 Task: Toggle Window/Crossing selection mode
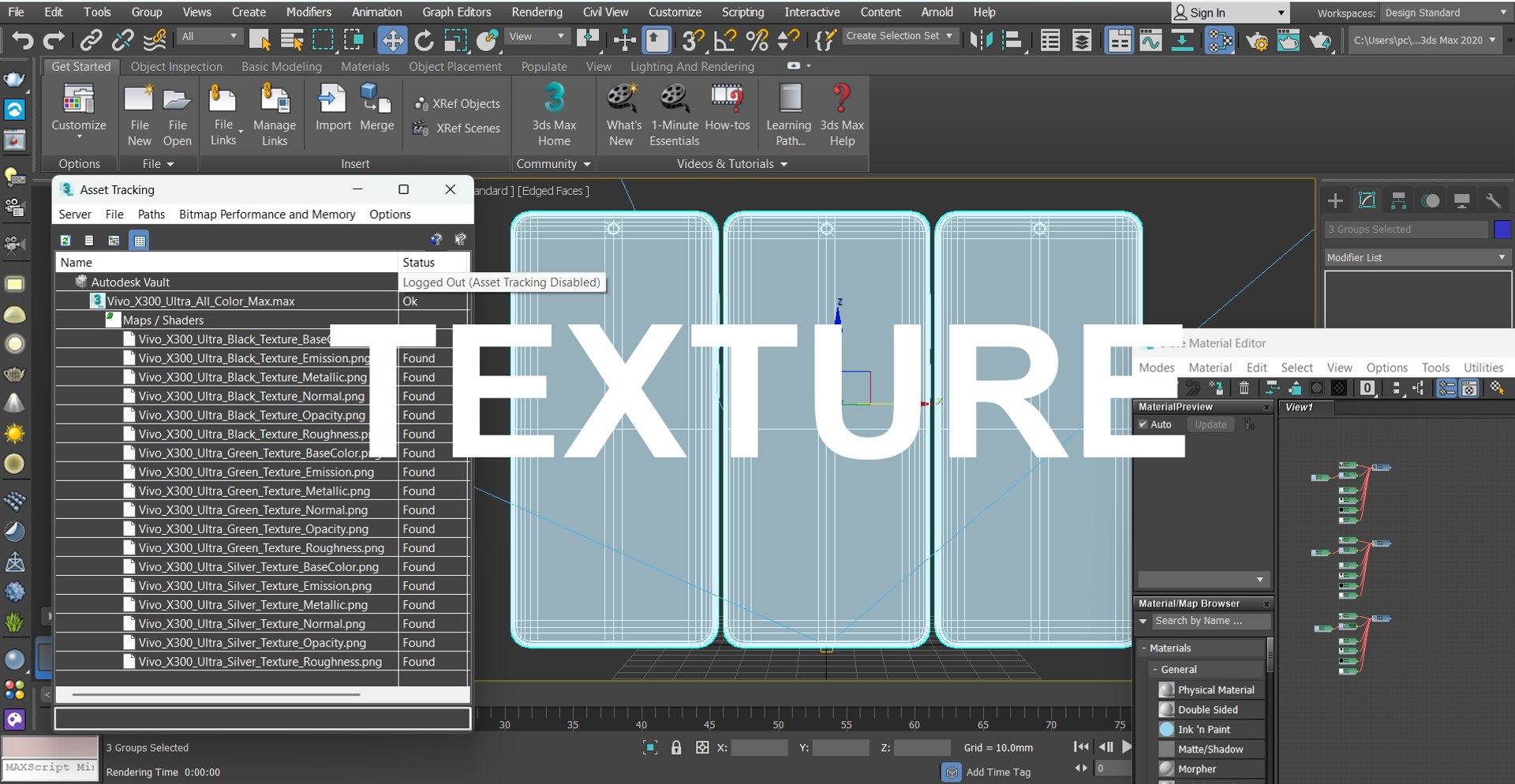(x=354, y=39)
